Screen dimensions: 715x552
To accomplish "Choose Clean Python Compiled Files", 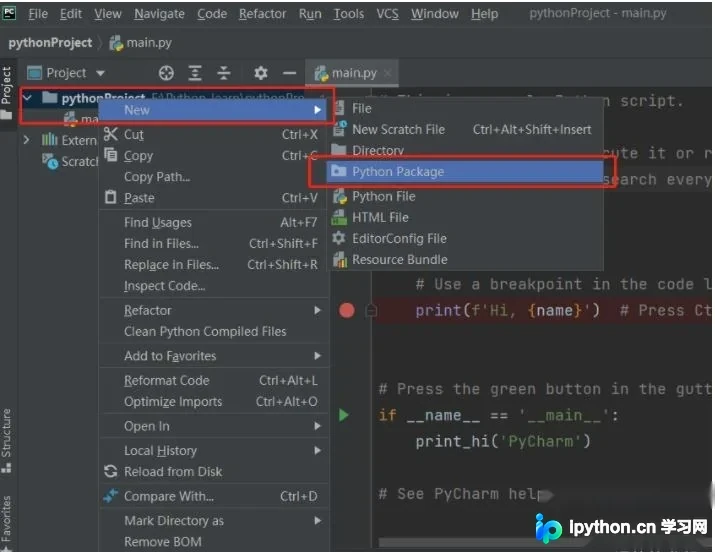I will tap(213, 331).
